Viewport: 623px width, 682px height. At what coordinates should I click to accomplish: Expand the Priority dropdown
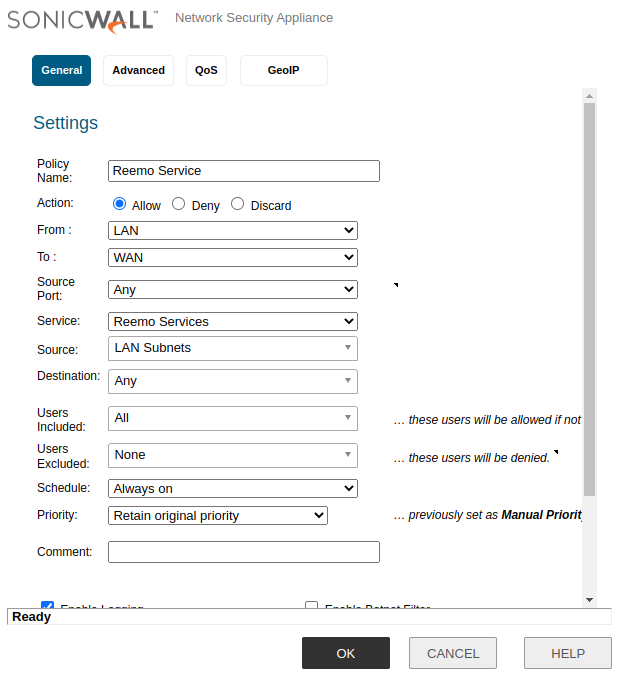click(x=217, y=516)
